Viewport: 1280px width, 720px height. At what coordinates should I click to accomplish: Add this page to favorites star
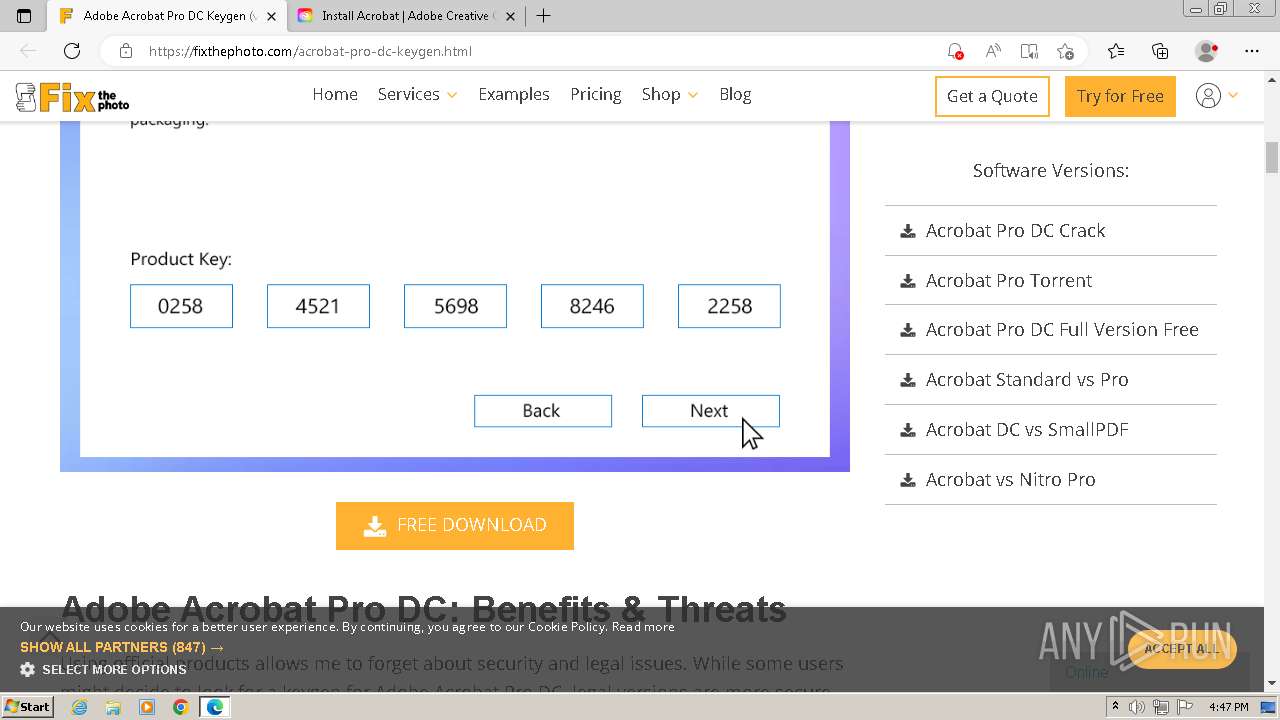[1065, 51]
